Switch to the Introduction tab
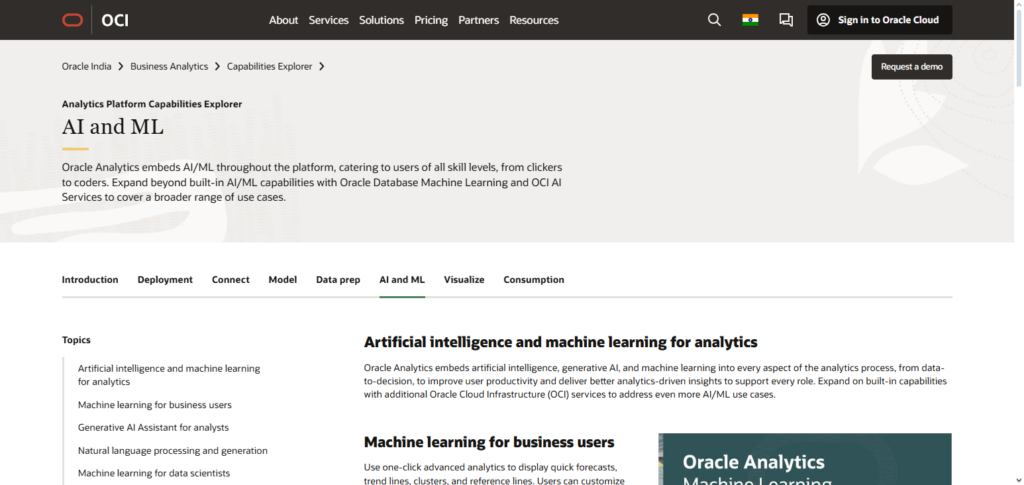This screenshot has height=485, width=1024. pos(90,279)
